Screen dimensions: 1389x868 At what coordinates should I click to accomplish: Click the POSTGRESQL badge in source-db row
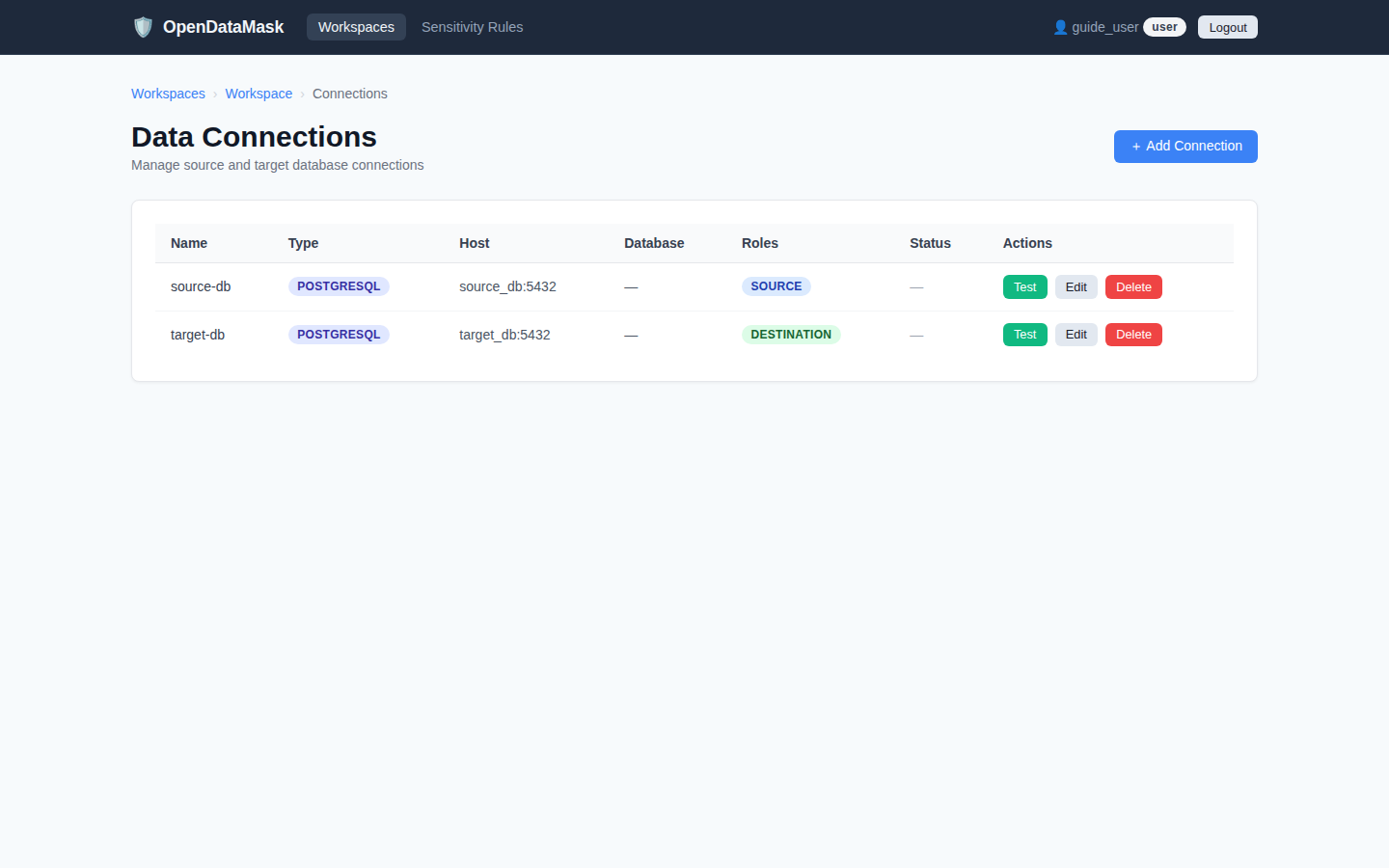pos(339,286)
